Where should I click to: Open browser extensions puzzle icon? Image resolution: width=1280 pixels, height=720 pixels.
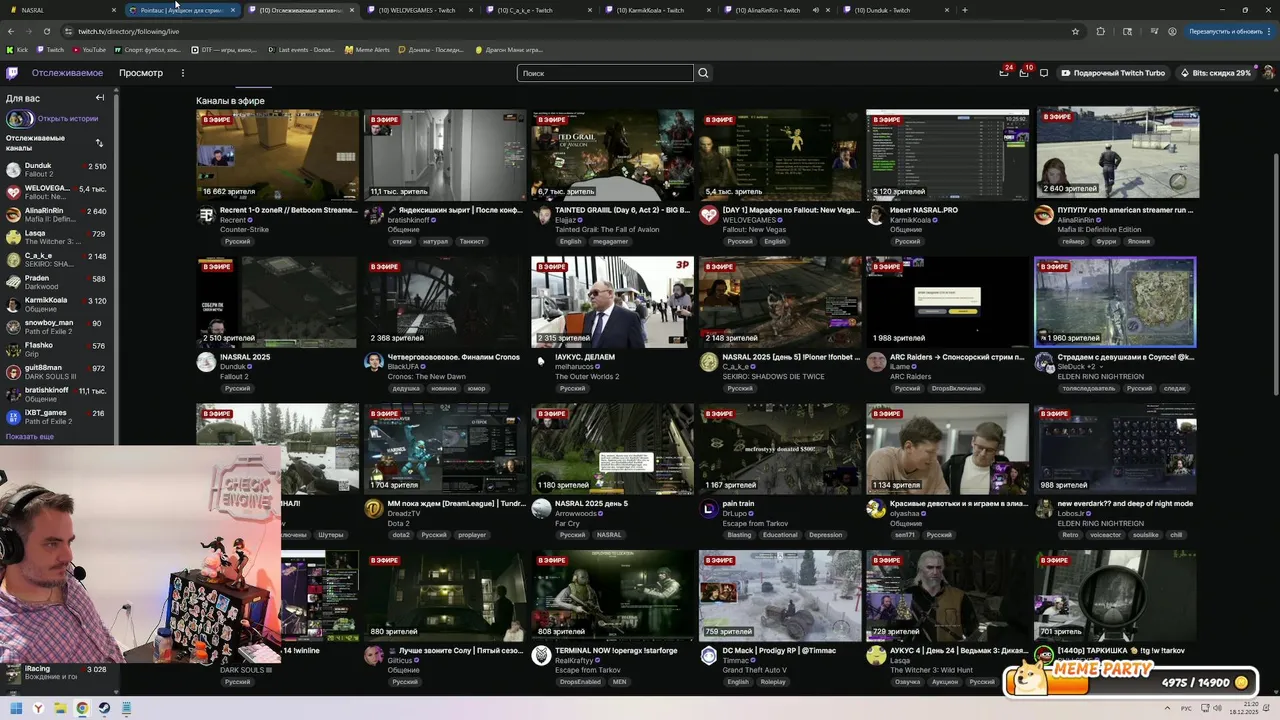[1101, 31]
